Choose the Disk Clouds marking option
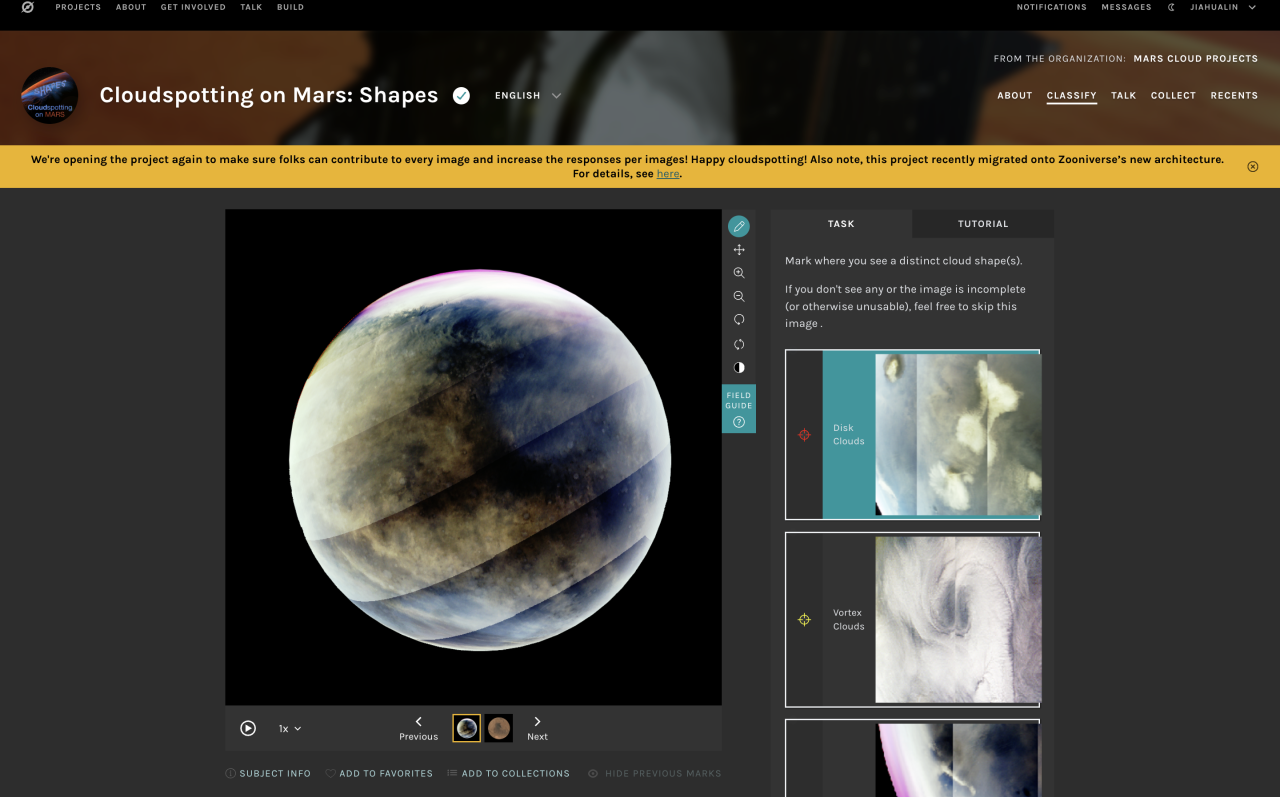The height and width of the screenshot is (797, 1280). [912, 435]
